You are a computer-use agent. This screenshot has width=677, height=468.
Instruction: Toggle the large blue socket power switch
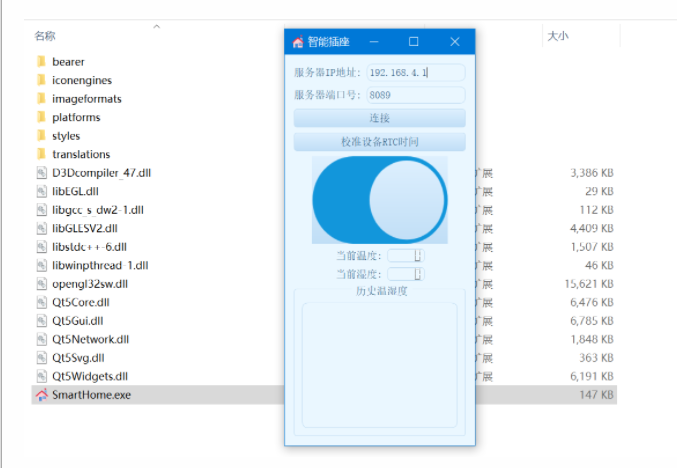coord(380,200)
